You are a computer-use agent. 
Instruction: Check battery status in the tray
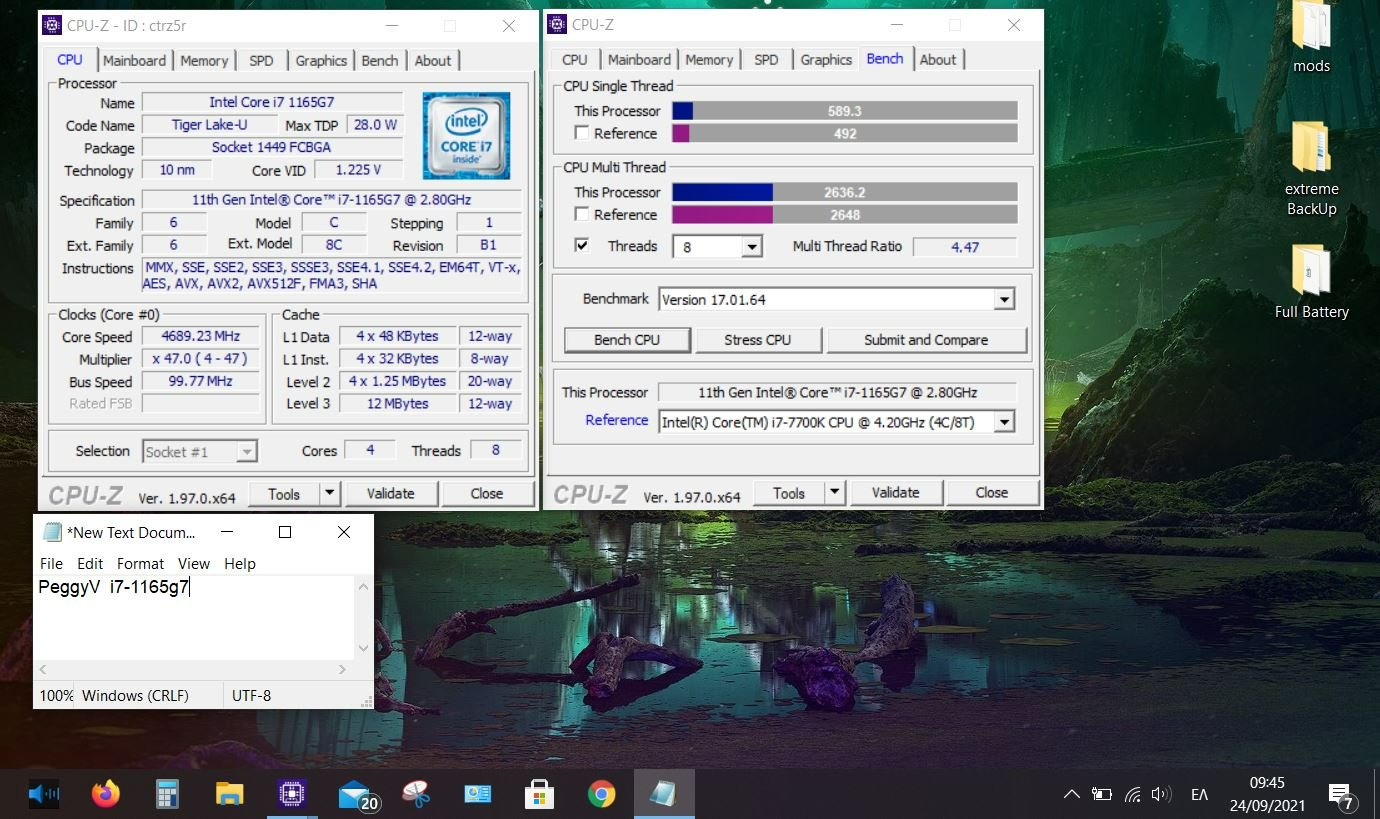pyautogui.click(x=1102, y=795)
